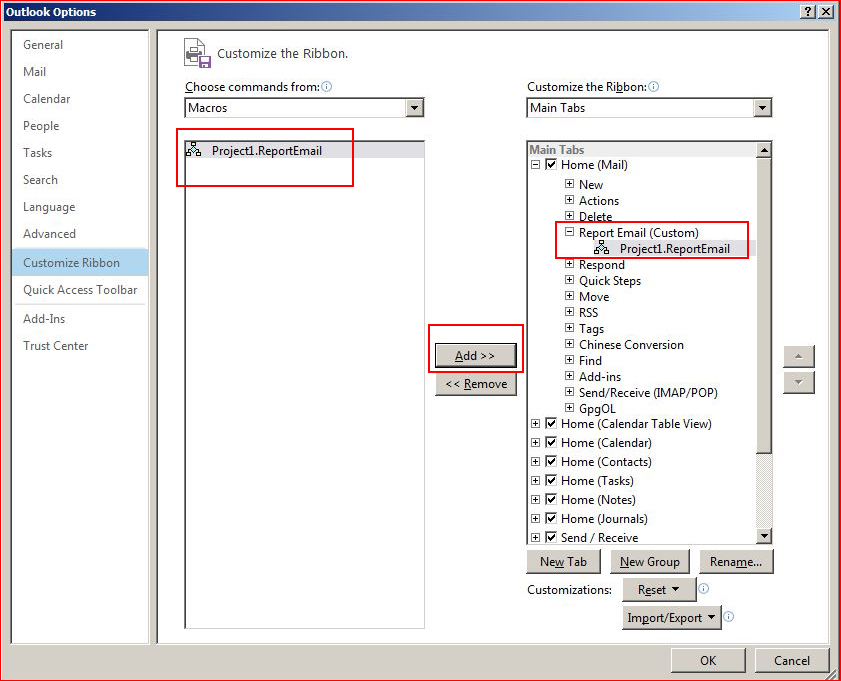This screenshot has height=681, width=841.
Task: Click the Help question mark in title bar
Action: 808,11
